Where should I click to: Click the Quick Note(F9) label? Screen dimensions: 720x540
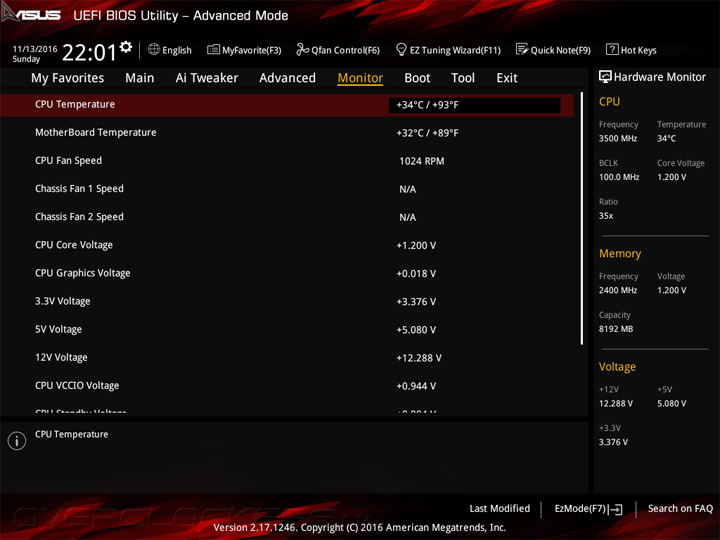(x=561, y=50)
